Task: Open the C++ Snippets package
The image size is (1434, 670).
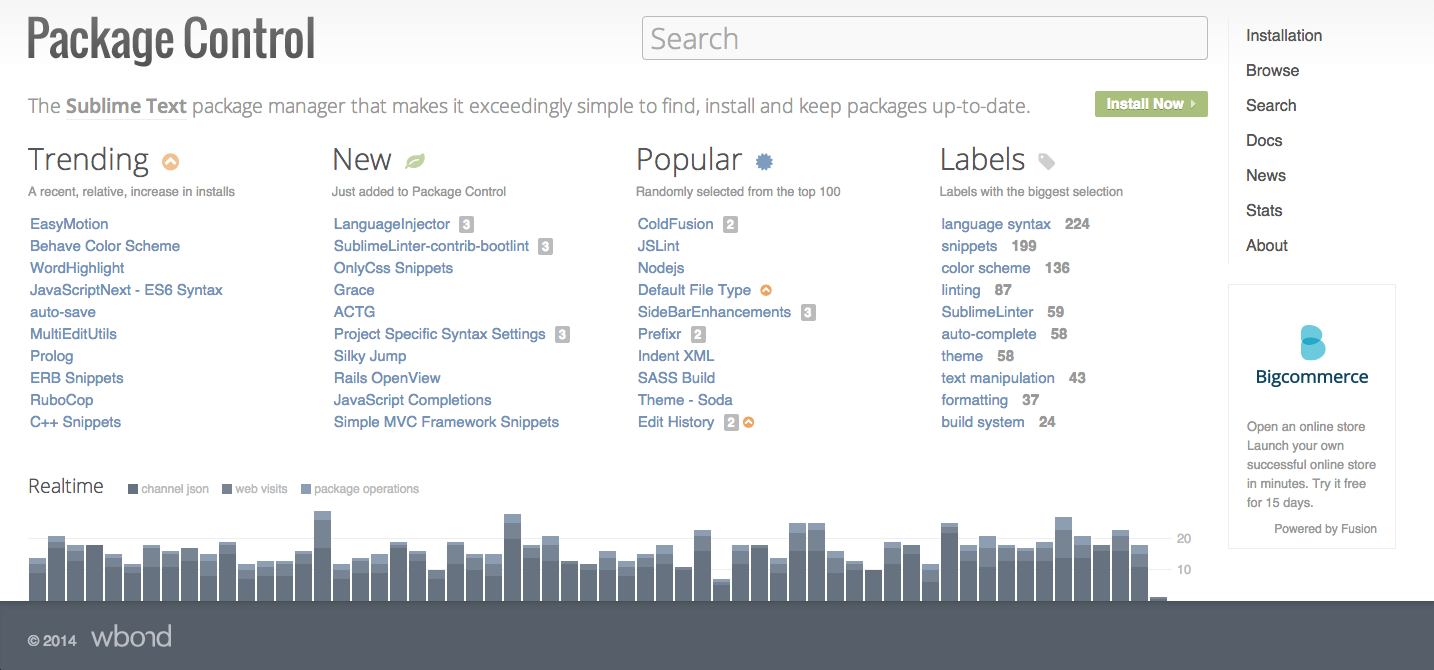Action: [x=75, y=422]
